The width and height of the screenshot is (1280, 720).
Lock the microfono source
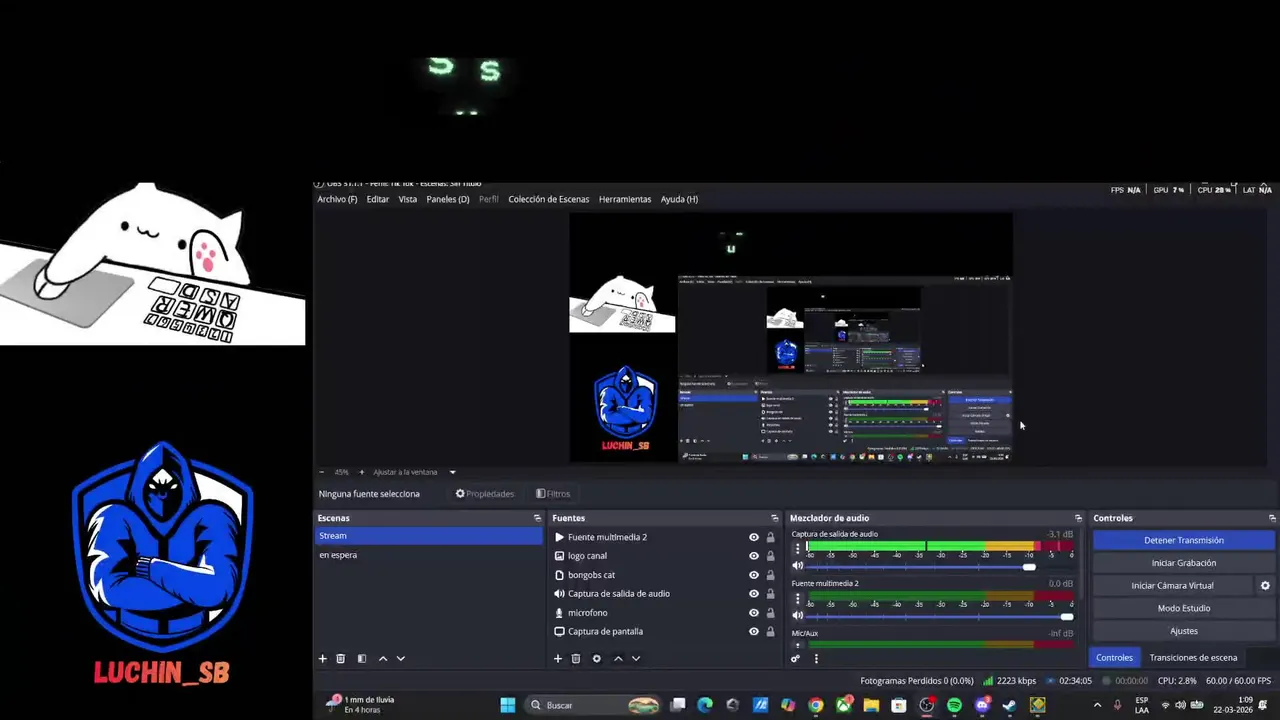click(770, 613)
